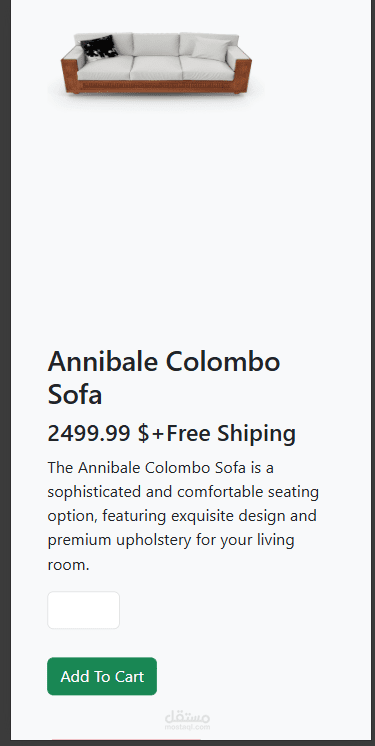This screenshot has height=746, width=375.
Task: Click the white pillow on sofa's right side
Action: click(x=210, y=49)
